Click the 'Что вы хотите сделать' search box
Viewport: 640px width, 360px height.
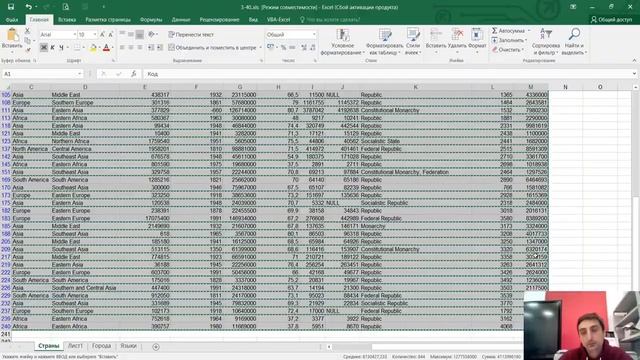(x=330, y=20)
